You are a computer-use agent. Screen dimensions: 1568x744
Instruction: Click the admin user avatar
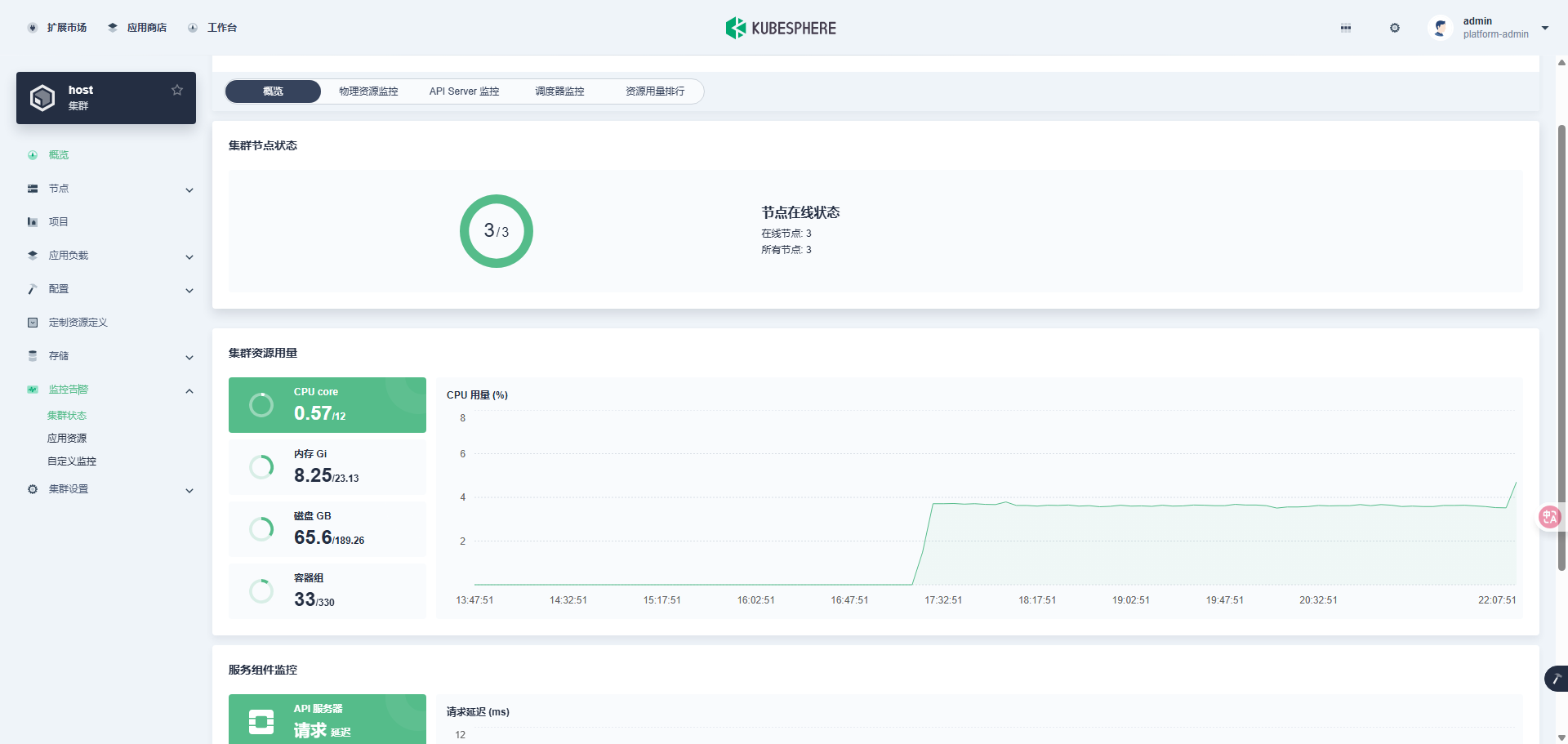pos(1441,28)
